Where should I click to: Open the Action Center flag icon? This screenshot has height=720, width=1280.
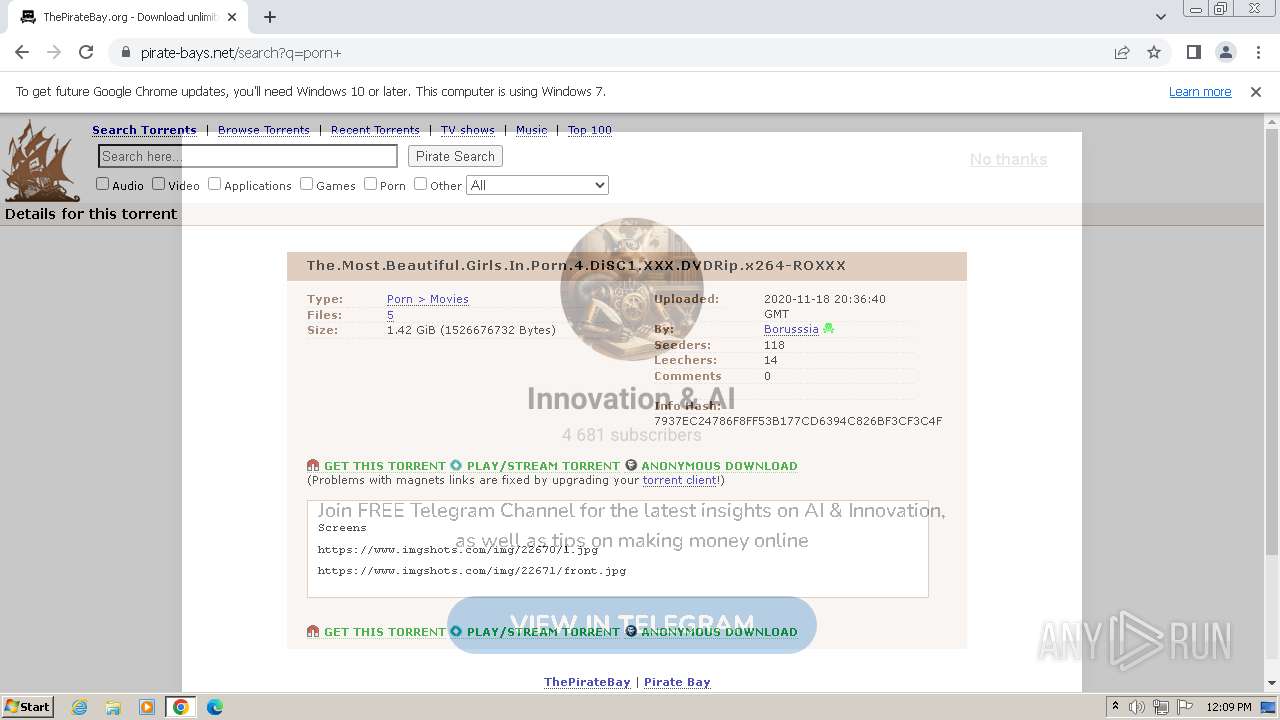pyautogui.click(x=1185, y=707)
